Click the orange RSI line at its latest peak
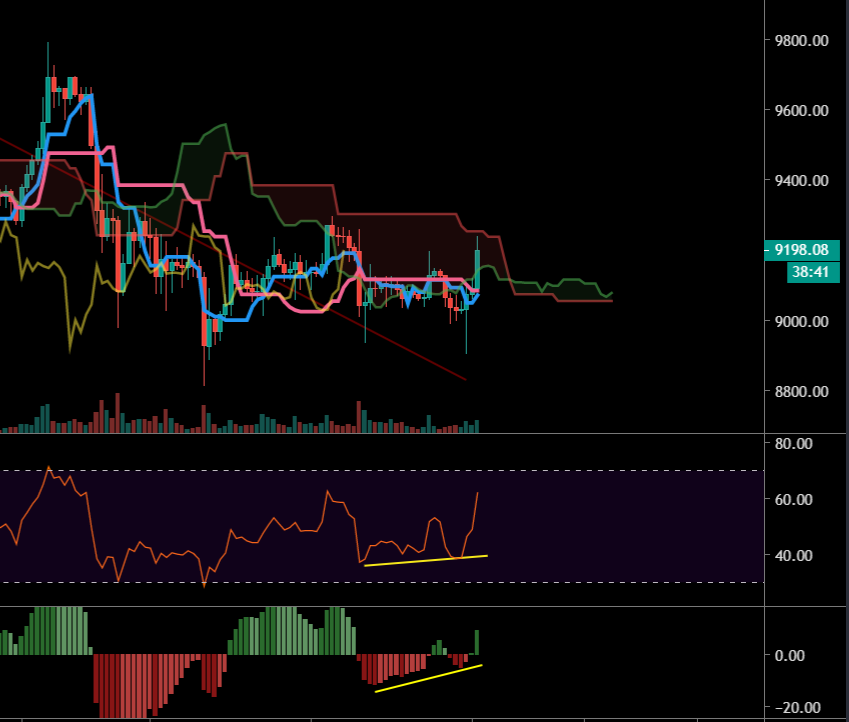This screenshot has height=722, width=849. click(x=478, y=493)
